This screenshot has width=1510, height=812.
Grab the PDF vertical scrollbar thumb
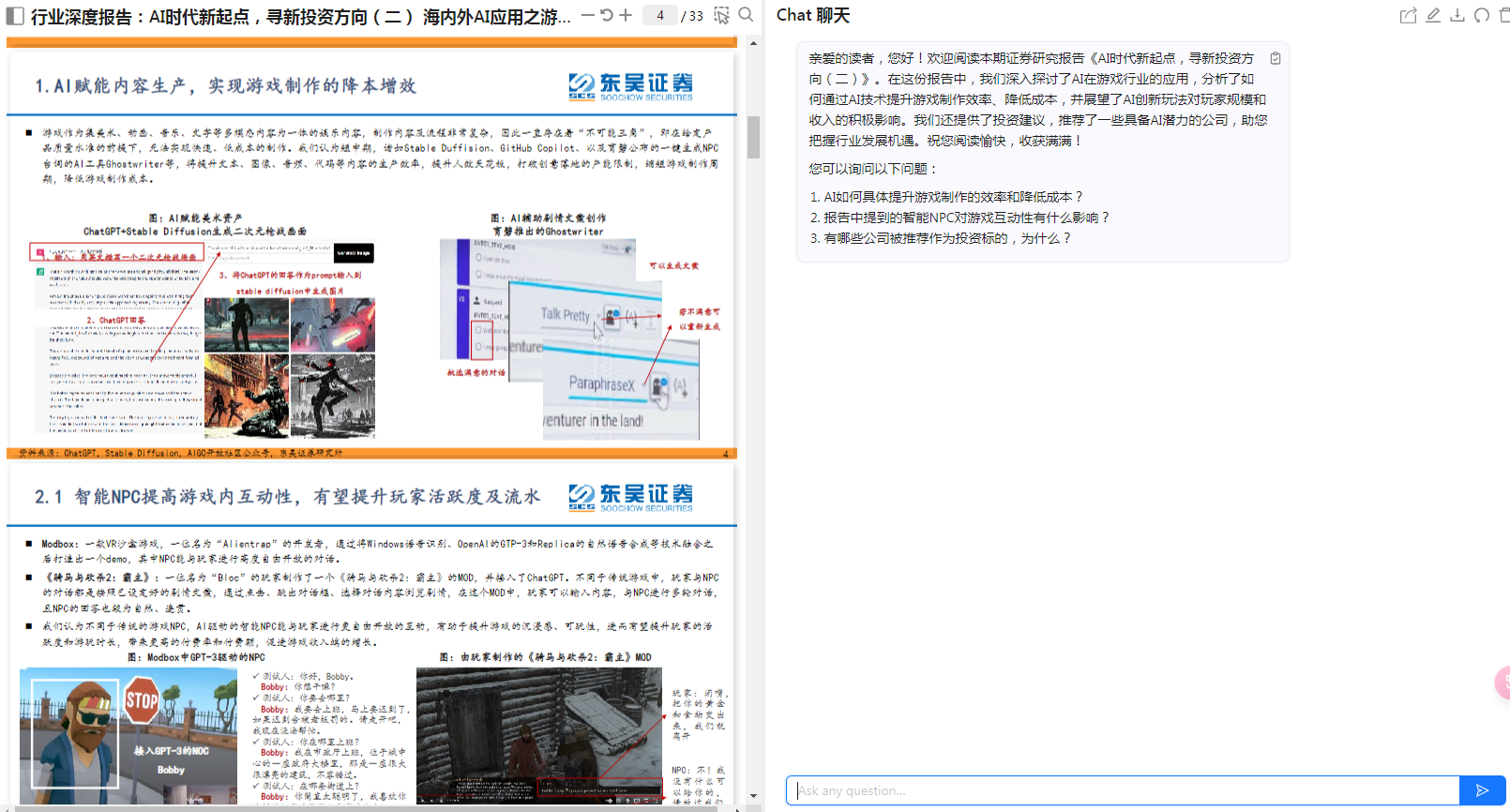point(753,137)
